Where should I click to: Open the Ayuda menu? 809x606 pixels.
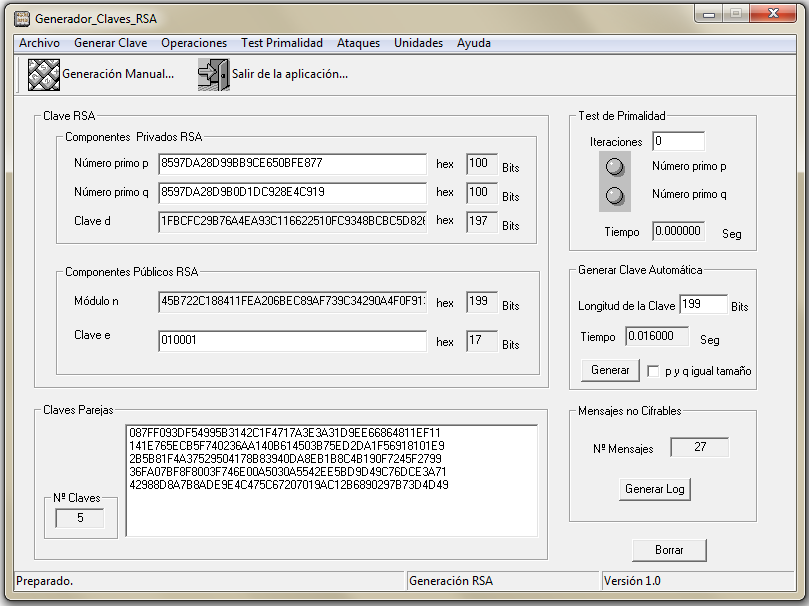pyautogui.click(x=474, y=43)
